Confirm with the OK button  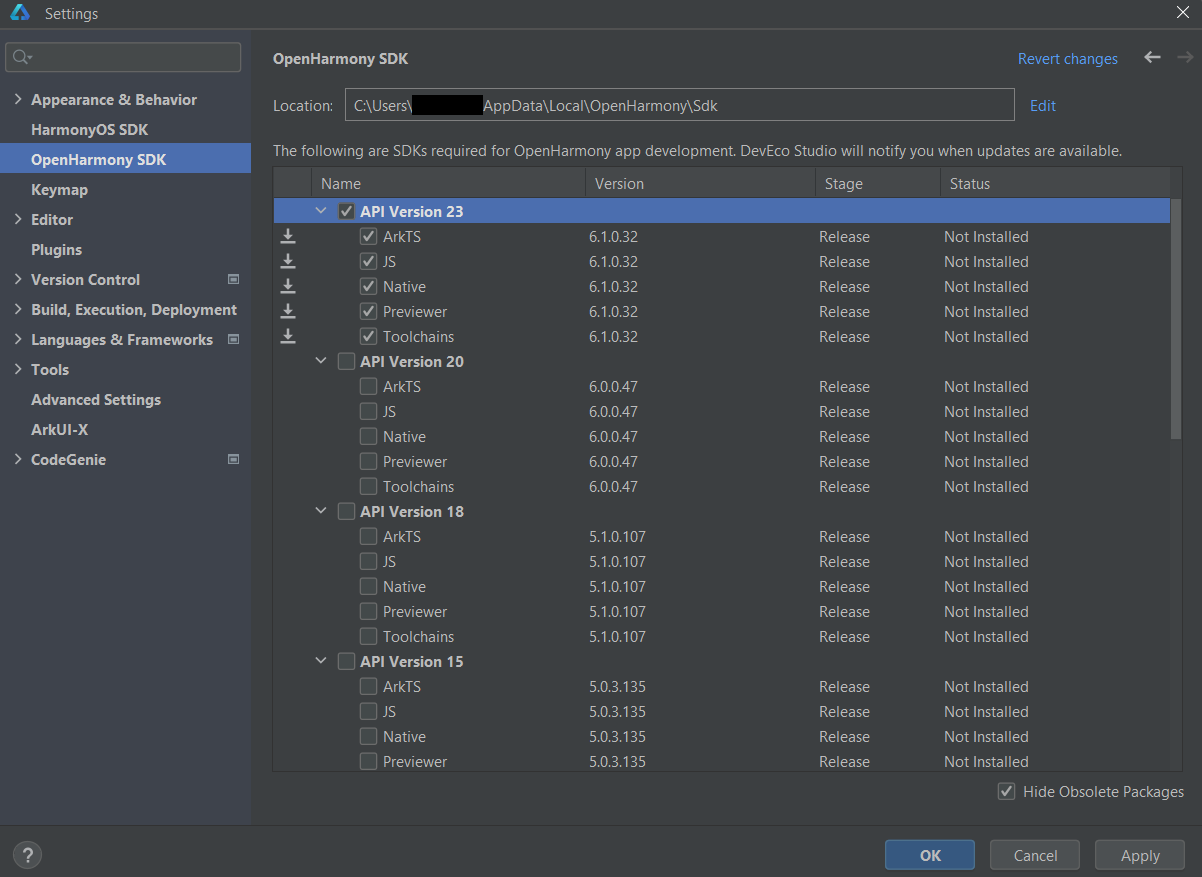[930, 855]
